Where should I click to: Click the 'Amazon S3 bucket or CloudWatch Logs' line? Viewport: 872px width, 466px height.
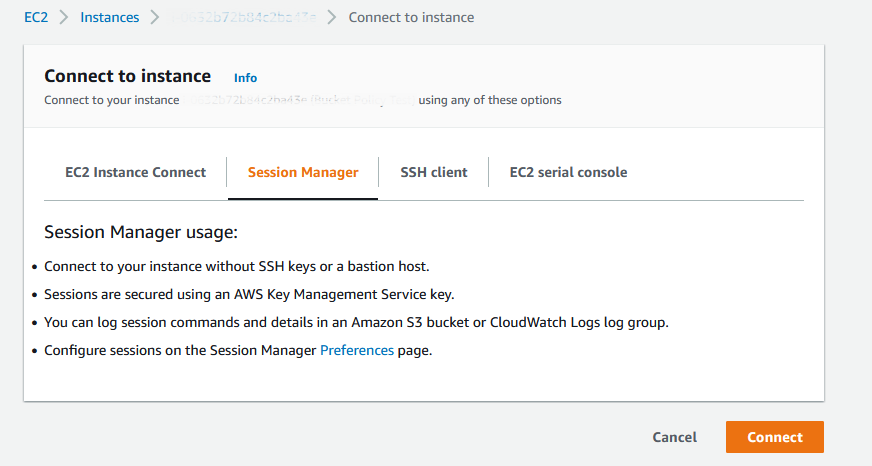point(356,323)
